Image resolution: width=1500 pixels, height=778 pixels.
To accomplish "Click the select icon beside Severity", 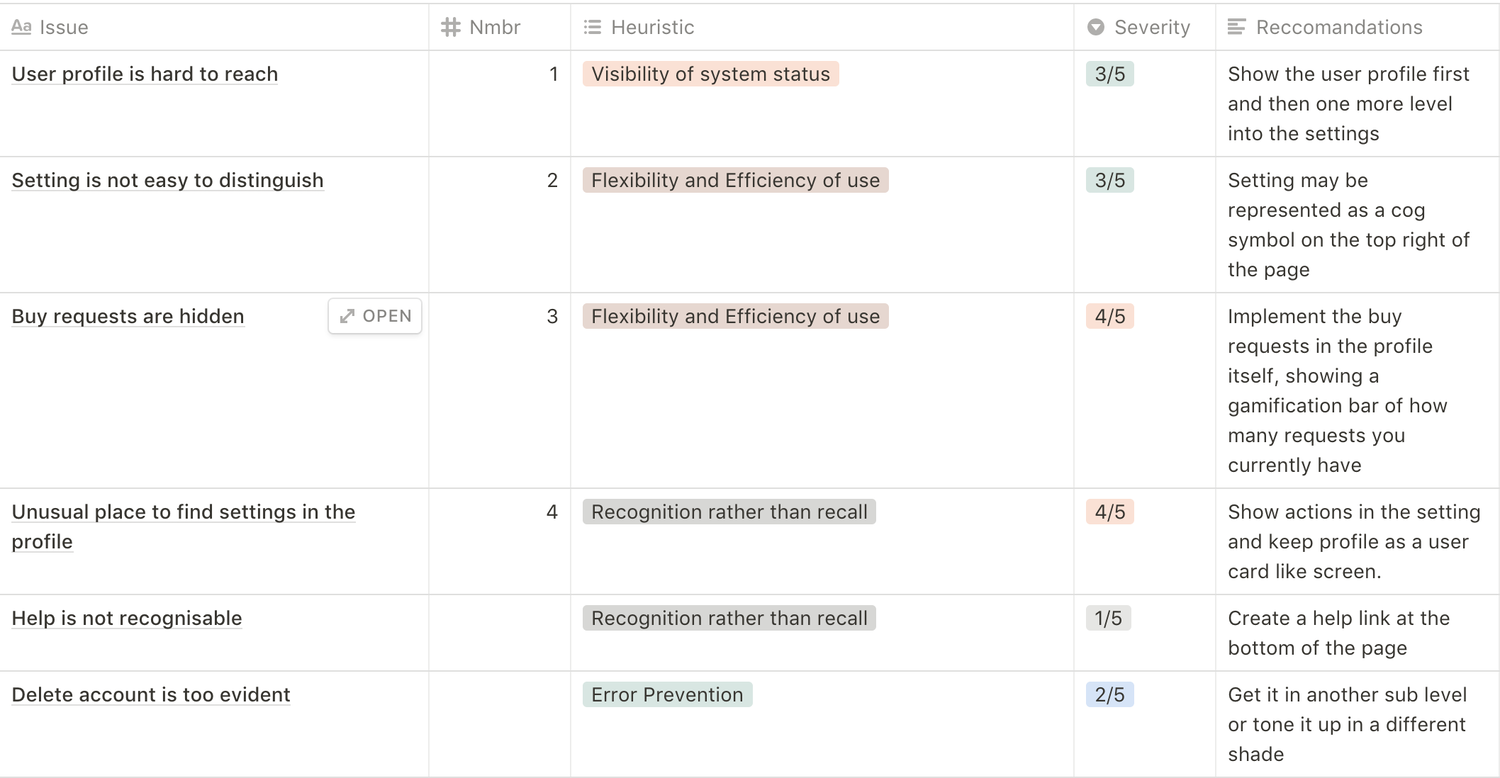I will coord(1096,27).
